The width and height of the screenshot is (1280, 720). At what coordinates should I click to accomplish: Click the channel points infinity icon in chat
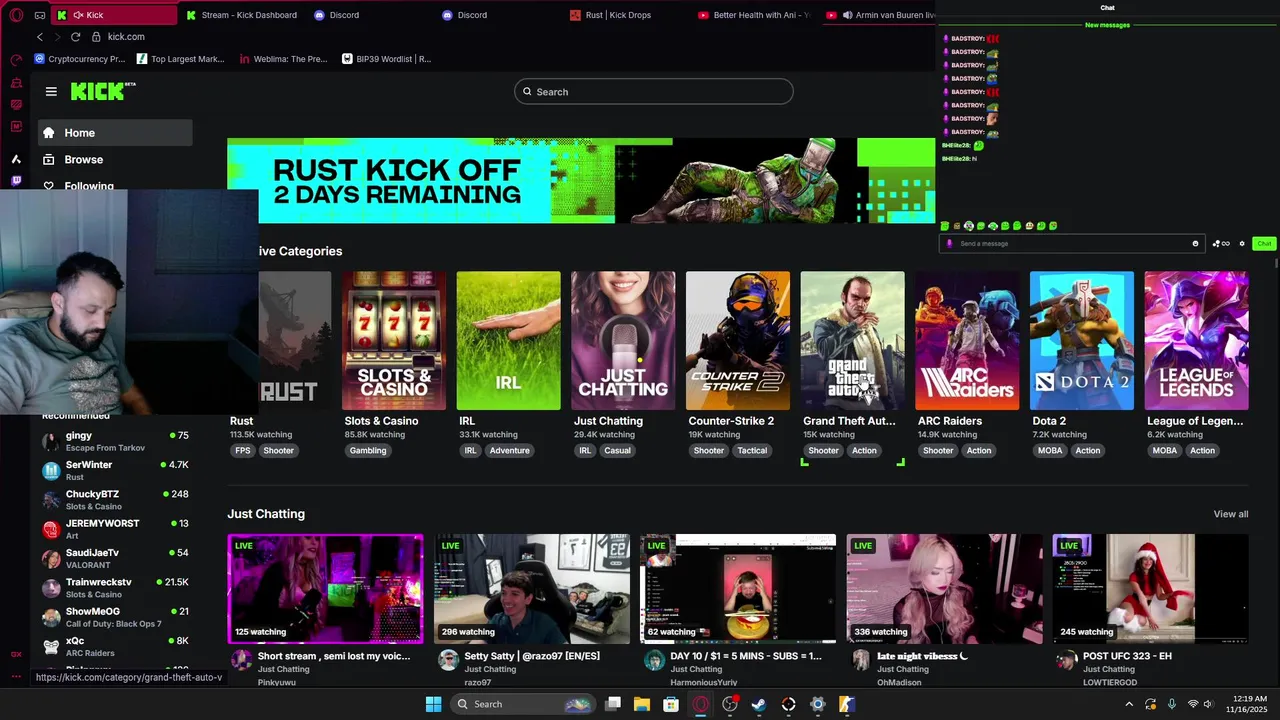click(1221, 244)
